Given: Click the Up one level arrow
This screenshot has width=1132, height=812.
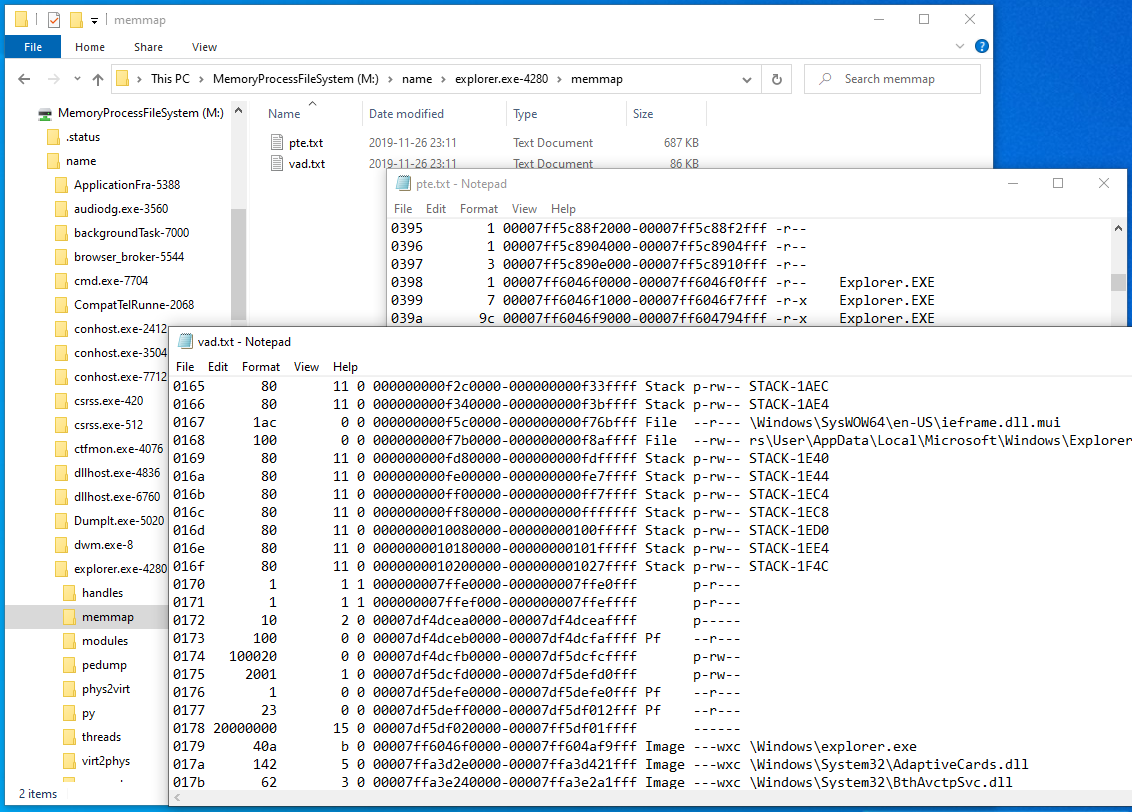Looking at the screenshot, I should point(98,79).
